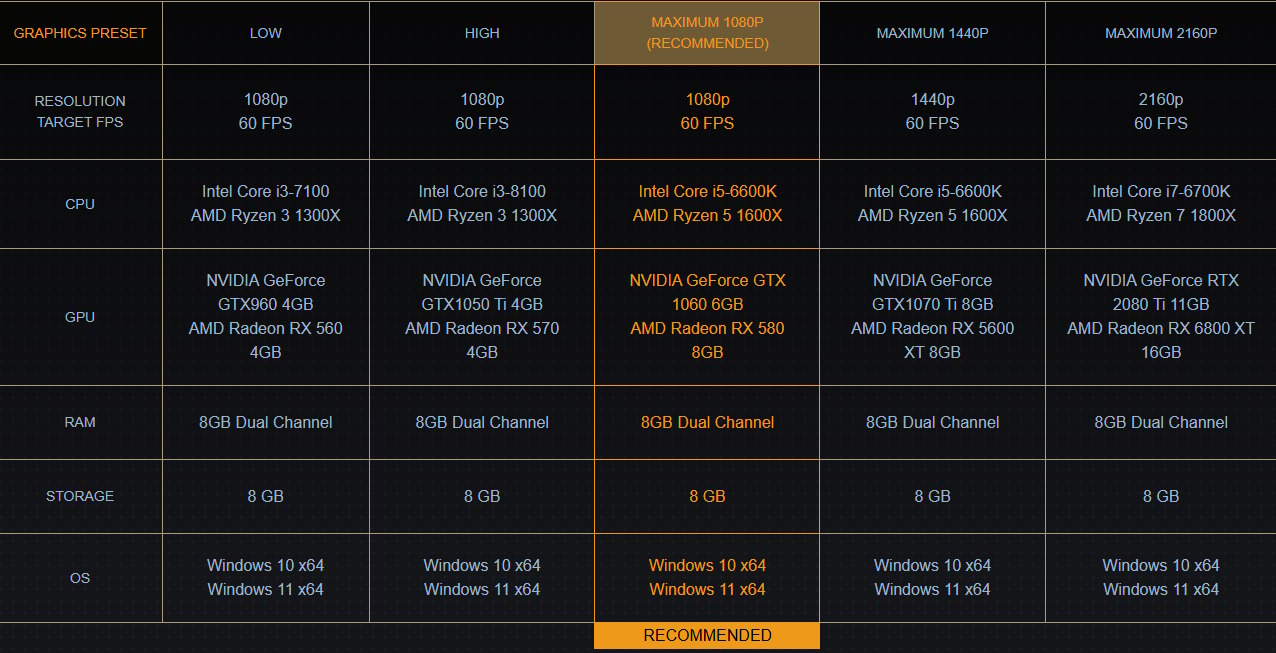Screen dimensions: 1276x653
Task: Click the GTX1070 Ti 8GB GPU cell
Action: (932, 317)
